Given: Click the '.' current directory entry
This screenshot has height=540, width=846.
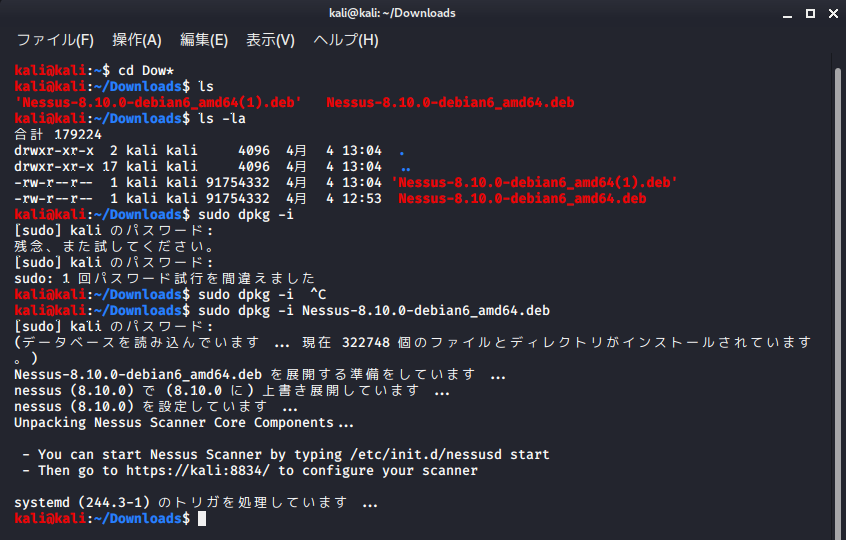Looking at the screenshot, I should (402, 153).
